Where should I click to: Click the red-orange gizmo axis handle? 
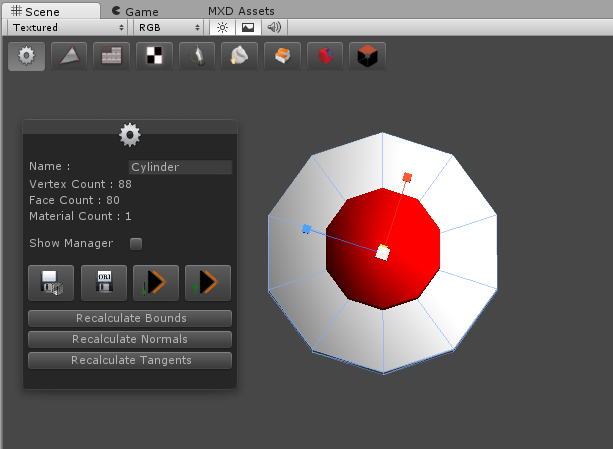click(407, 177)
